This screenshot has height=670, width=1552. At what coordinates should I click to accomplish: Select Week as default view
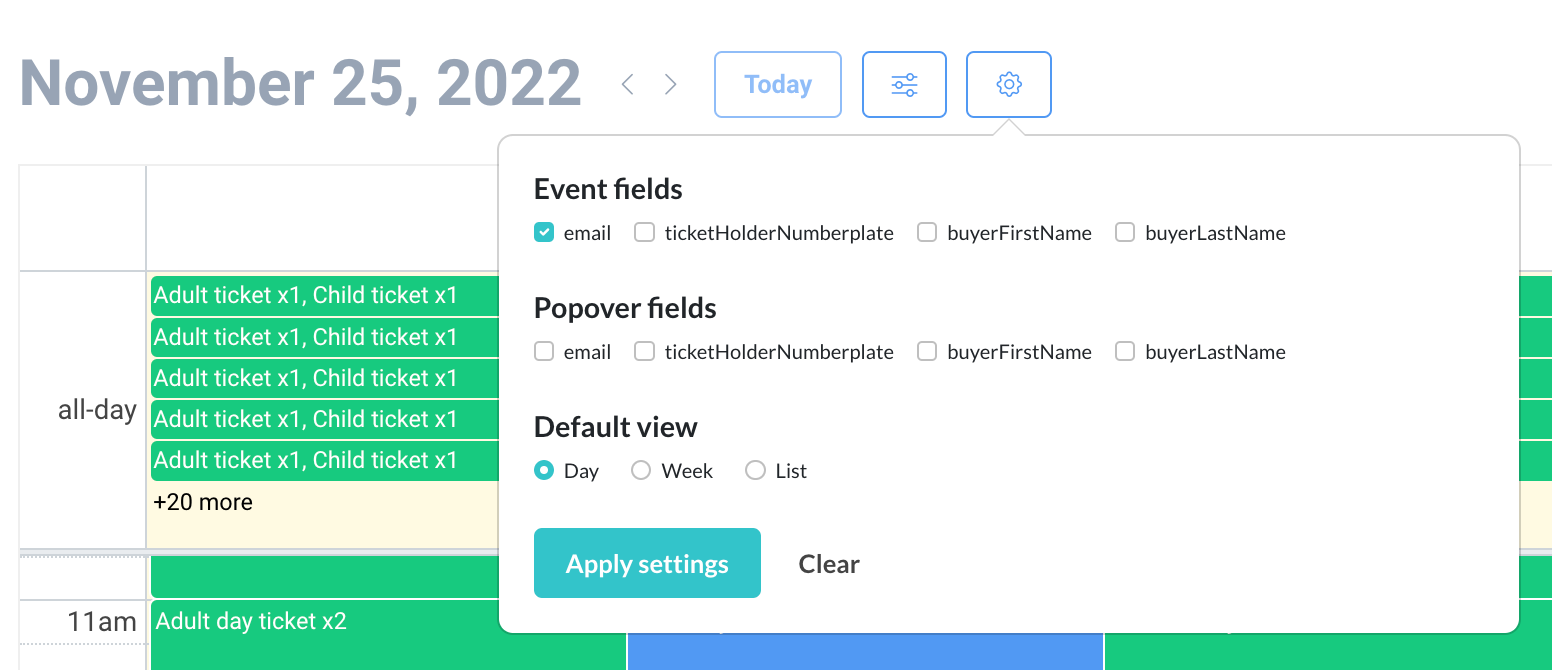coord(641,471)
